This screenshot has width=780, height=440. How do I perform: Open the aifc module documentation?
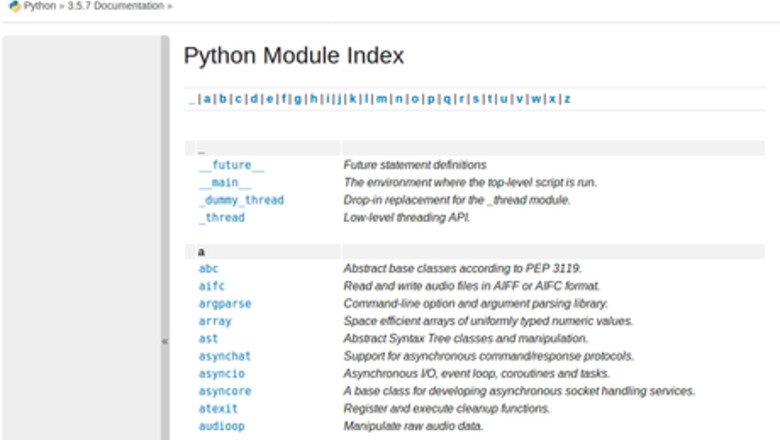(212, 286)
